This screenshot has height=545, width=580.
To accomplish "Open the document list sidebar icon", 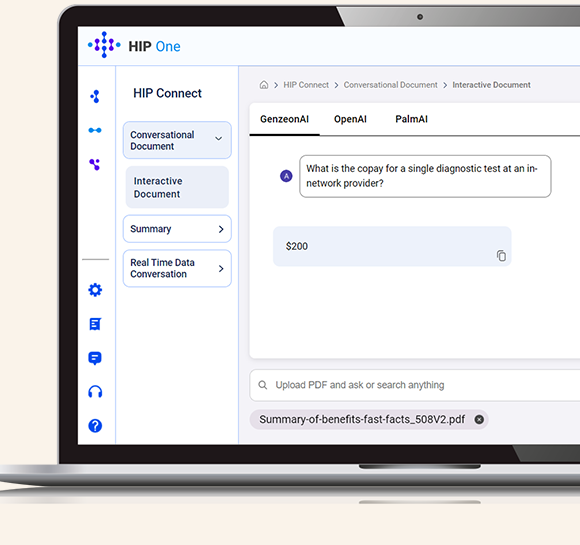I will tap(95, 324).
